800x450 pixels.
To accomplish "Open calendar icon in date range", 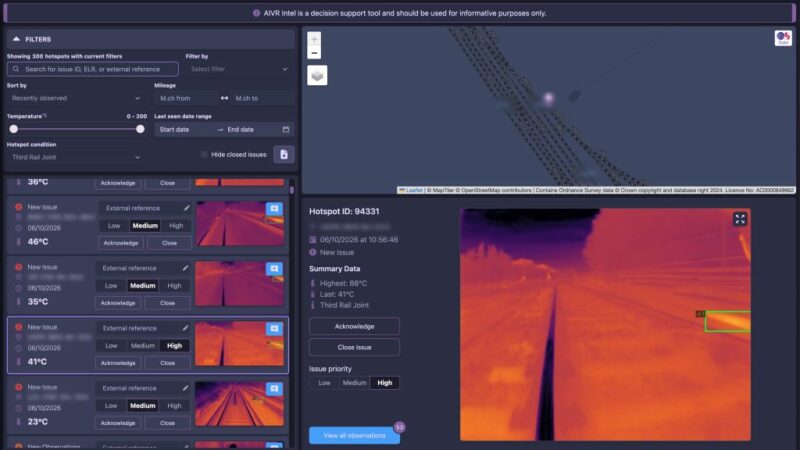I will click(286, 130).
